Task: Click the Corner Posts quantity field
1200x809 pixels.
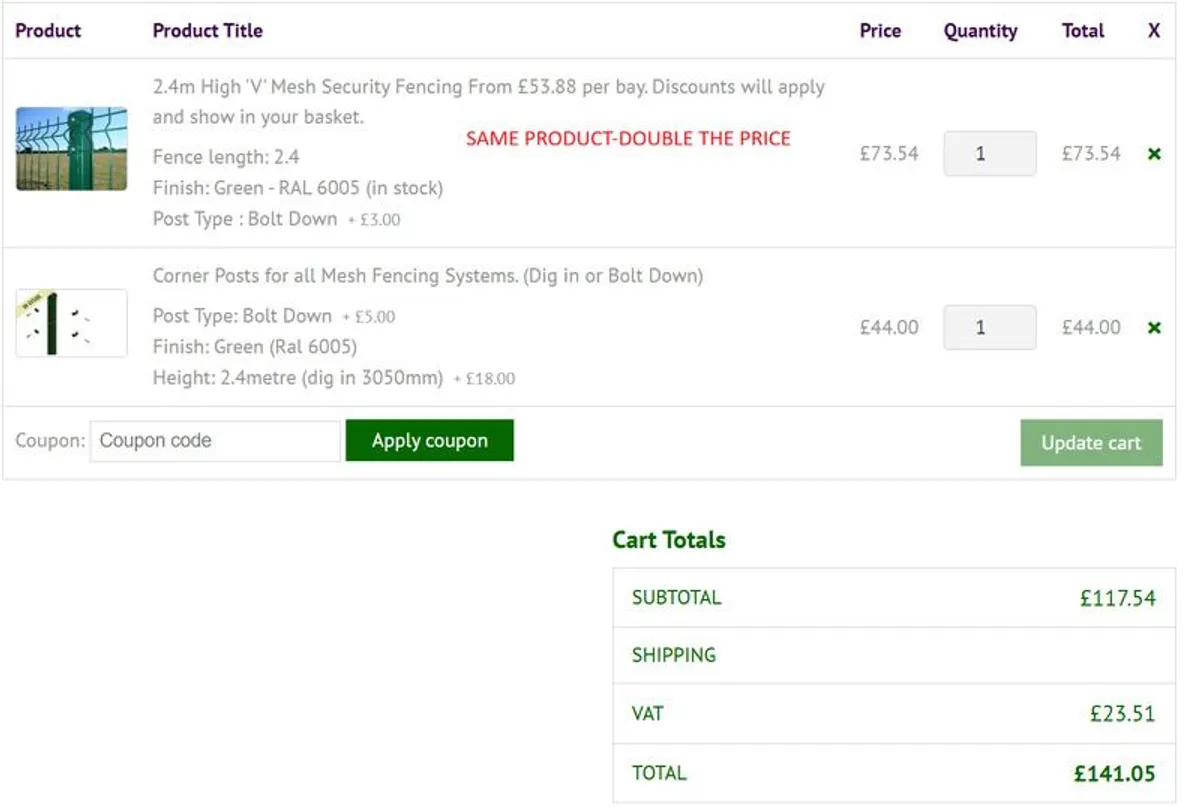Action: [x=989, y=328]
